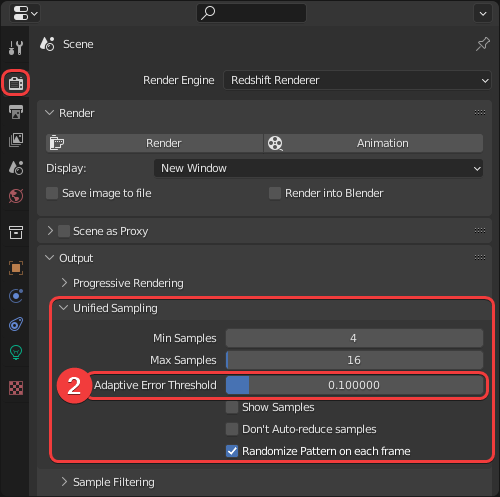
Task: Select the Render properties tab icon
Action: pyautogui.click(x=16, y=83)
